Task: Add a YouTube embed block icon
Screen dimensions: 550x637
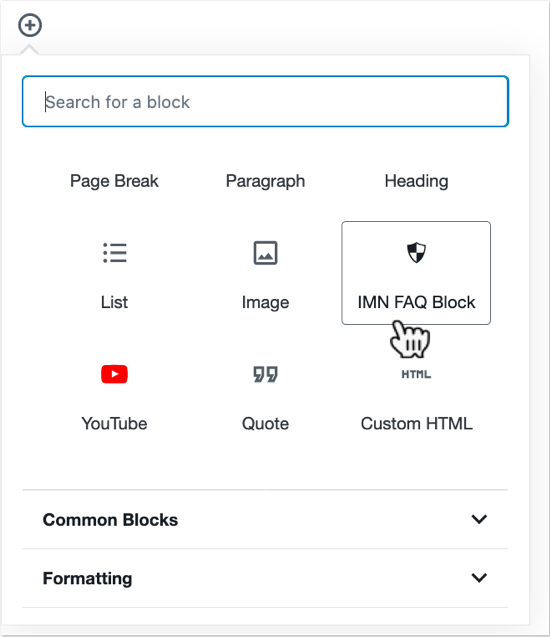Action: [x=115, y=374]
